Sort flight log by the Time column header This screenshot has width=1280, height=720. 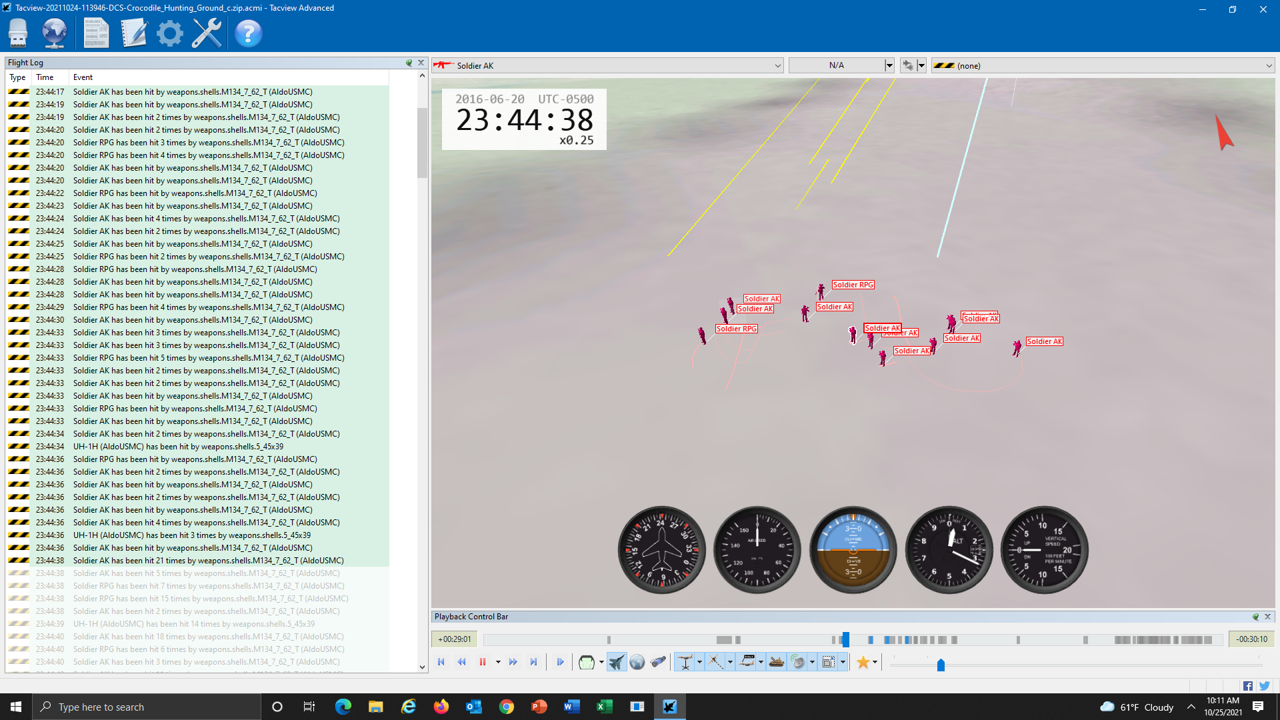click(45, 77)
